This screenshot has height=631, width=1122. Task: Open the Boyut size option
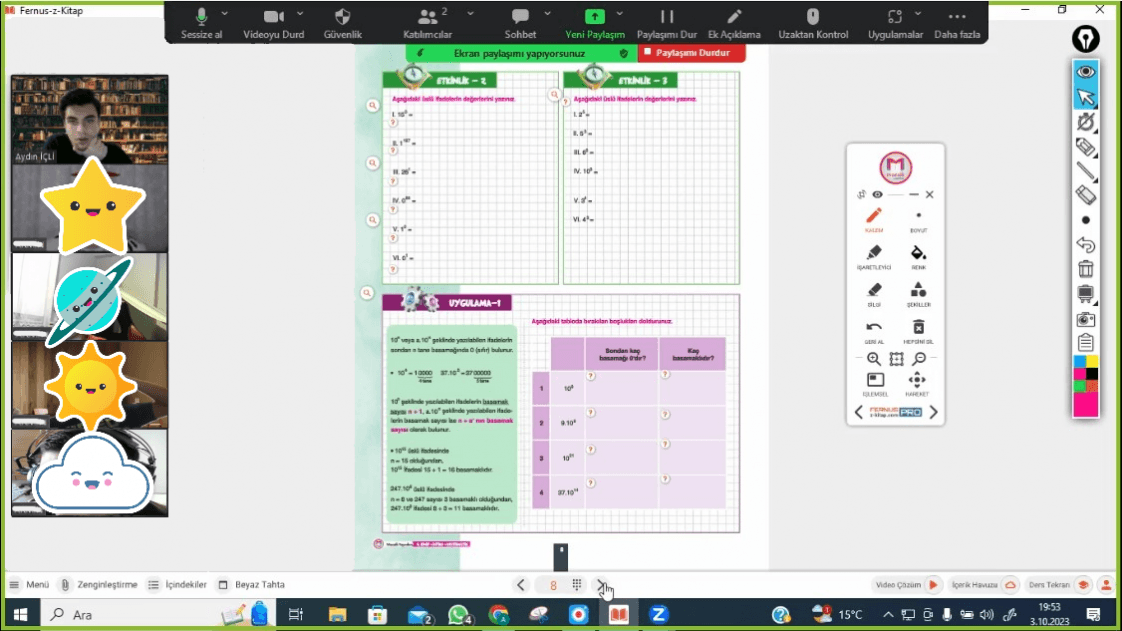(x=918, y=220)
